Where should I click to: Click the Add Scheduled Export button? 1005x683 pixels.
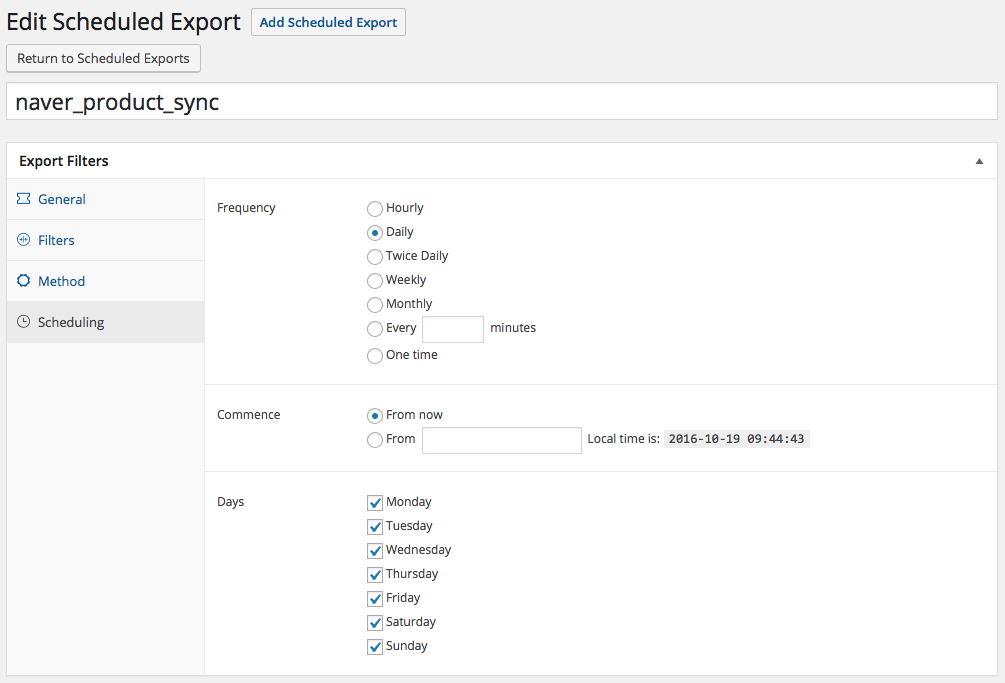tap(328, 22)
